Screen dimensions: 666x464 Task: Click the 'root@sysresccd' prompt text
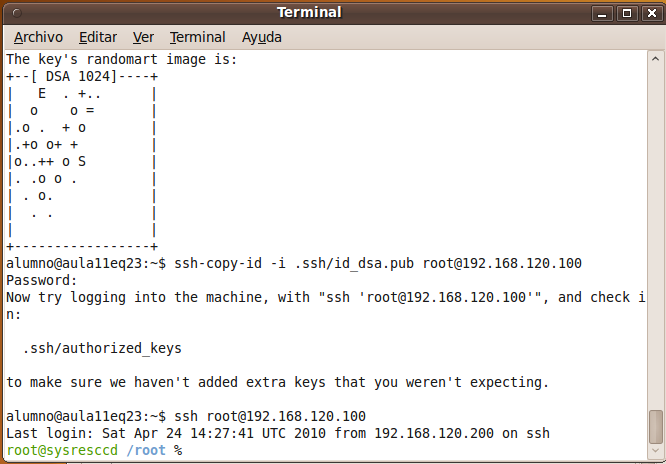point(62,450)
